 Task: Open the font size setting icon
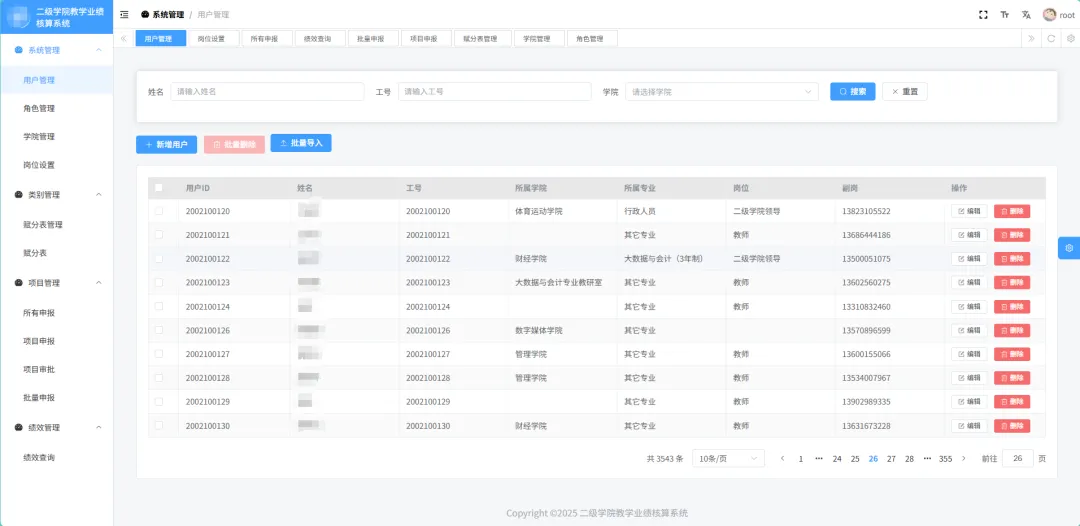click(1005, 14)
